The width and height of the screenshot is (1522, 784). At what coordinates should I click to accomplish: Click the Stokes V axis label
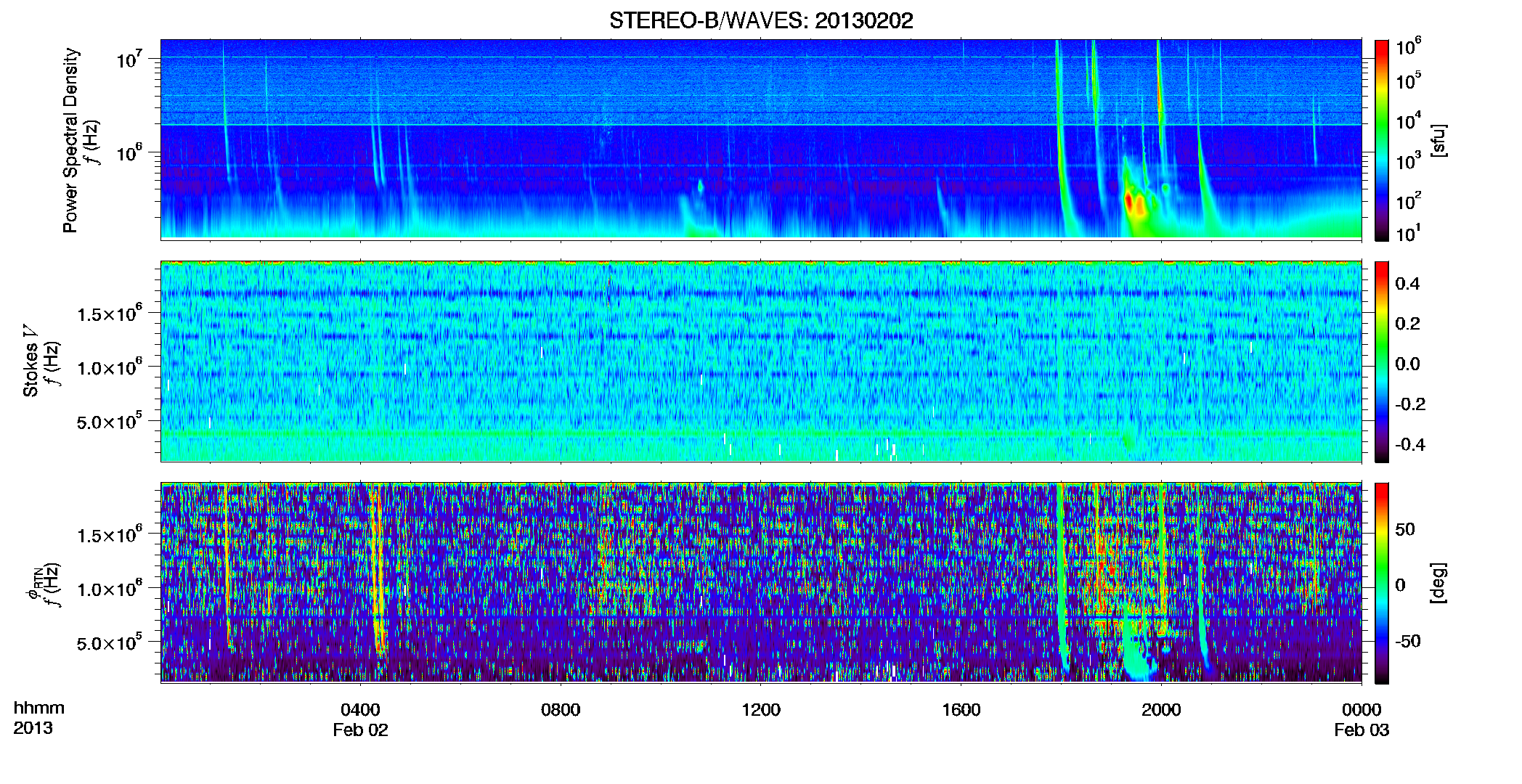30,361
